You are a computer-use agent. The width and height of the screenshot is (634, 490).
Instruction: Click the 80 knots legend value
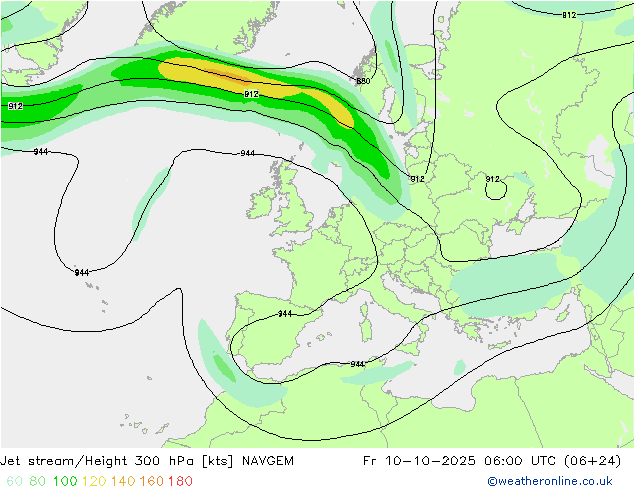point(38,481)
